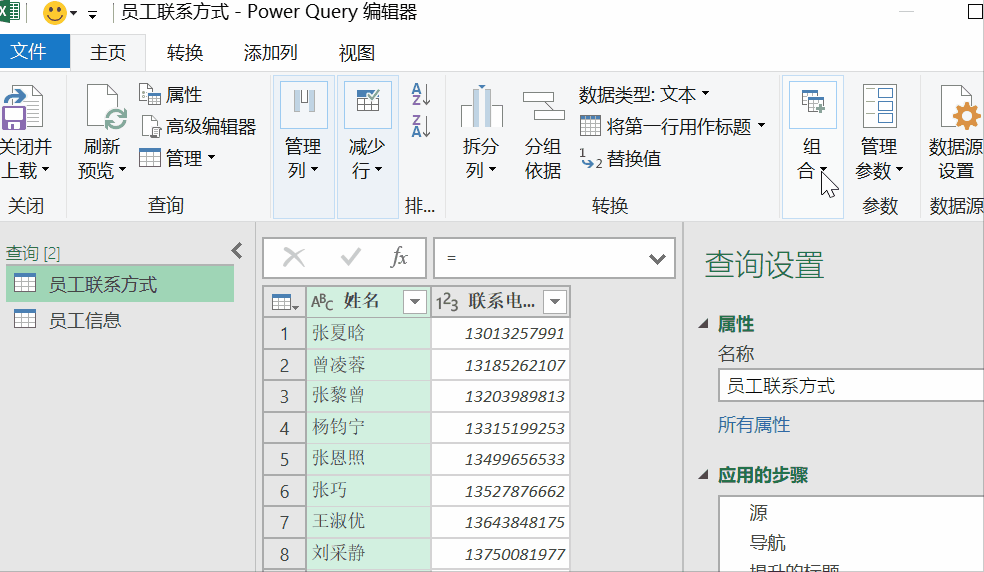Cancel formula with the X icon
The image size is (984, 572).
[294, 257]
